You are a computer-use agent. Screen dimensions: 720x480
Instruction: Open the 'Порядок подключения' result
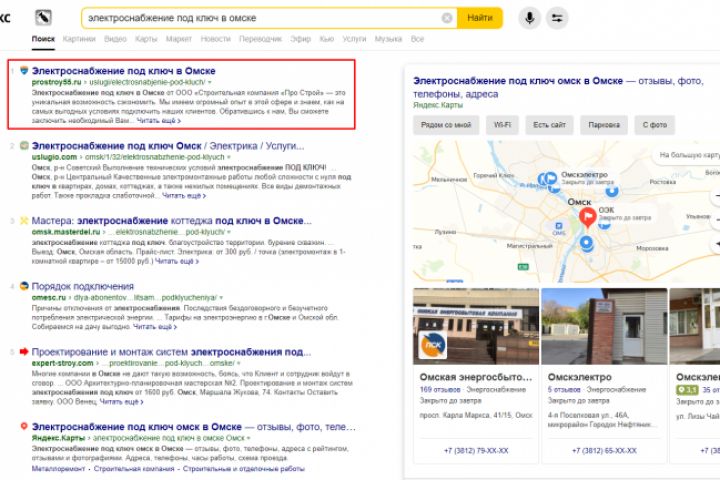(x=83, y=287)
